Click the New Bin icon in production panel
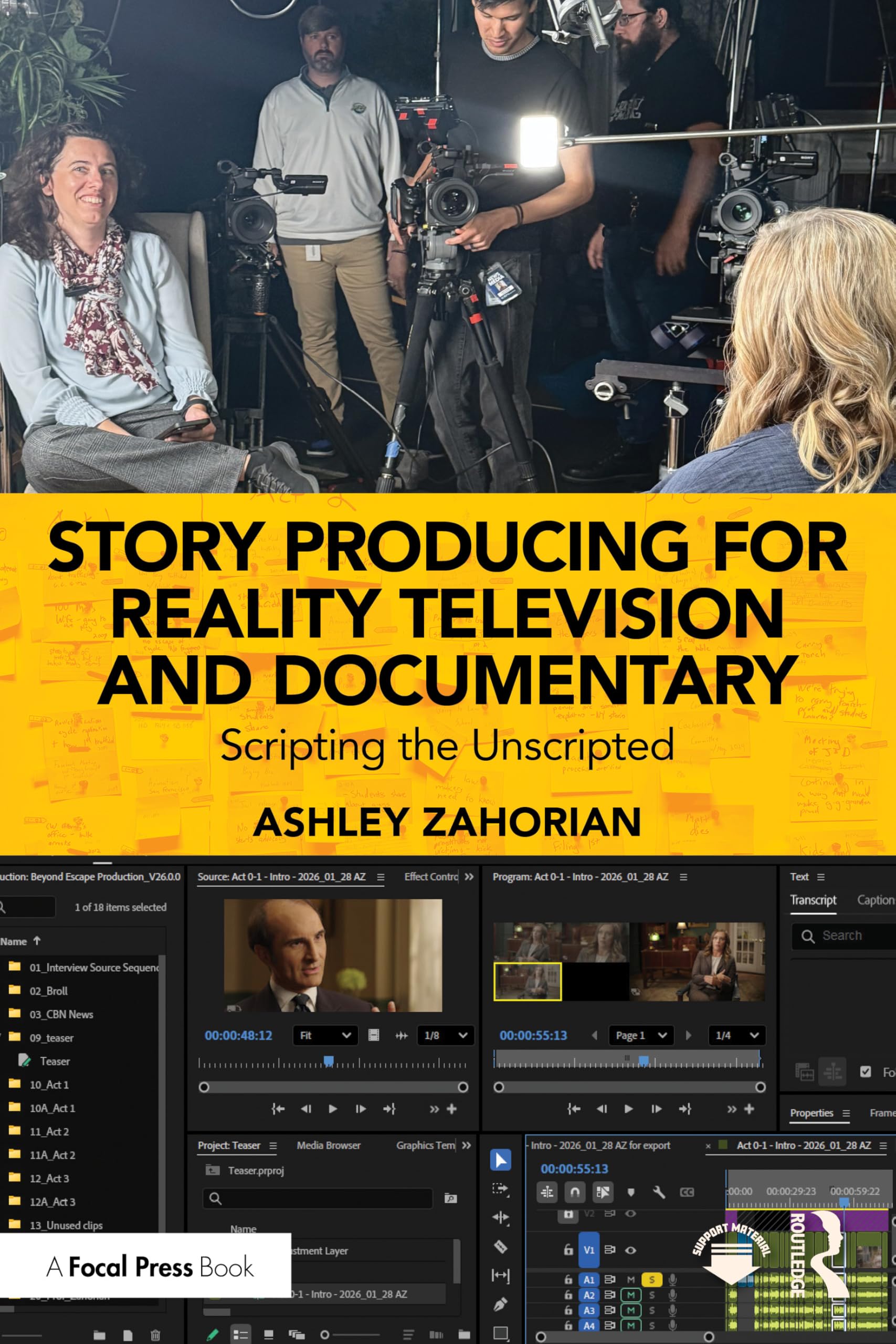The image size is (896, 1344). click(x=99, y=1335)
